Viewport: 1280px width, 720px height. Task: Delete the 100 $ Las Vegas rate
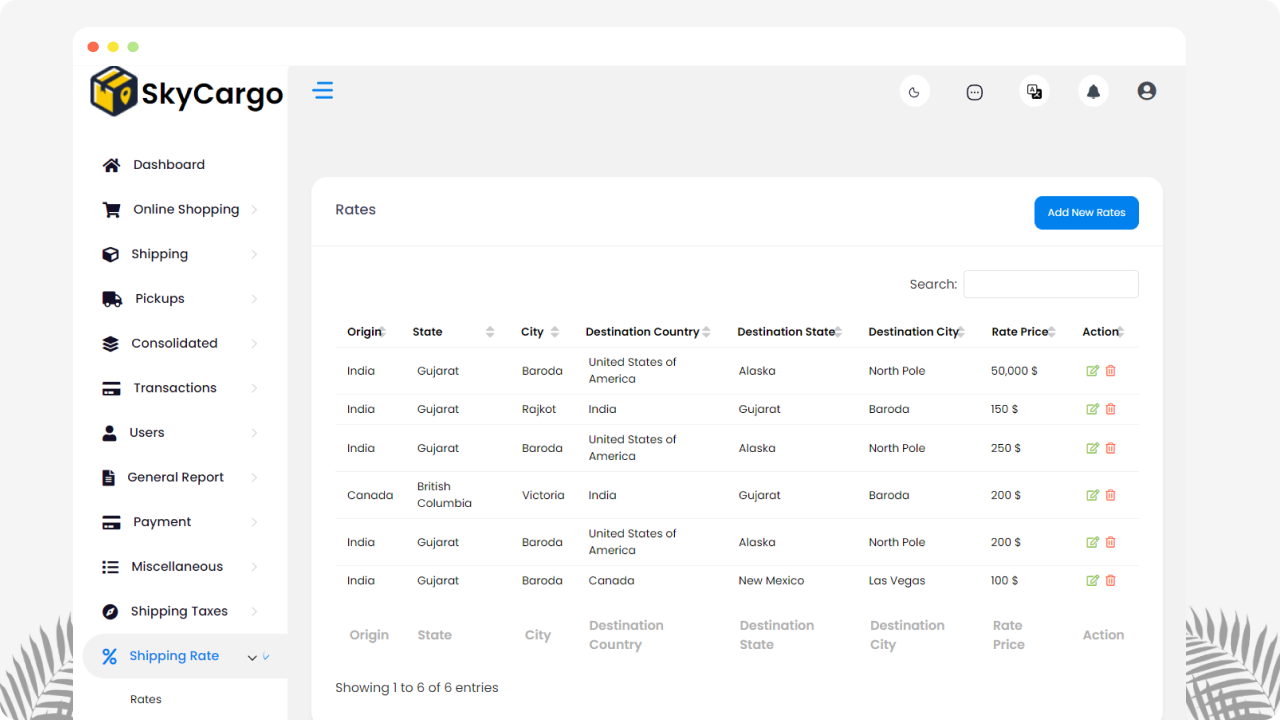(1110, 580)
